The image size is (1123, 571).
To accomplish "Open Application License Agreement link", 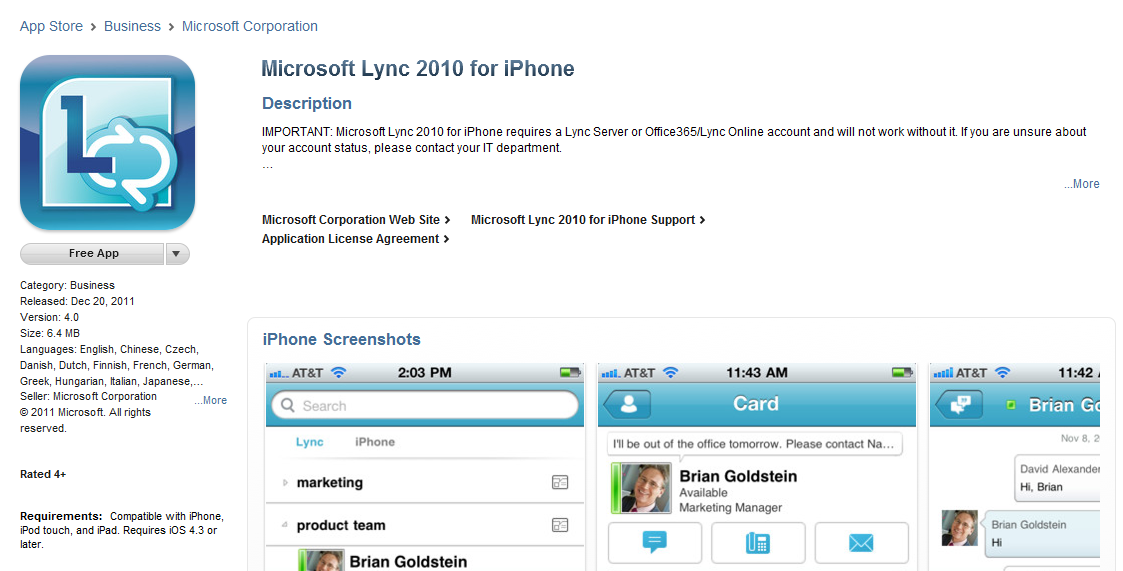I will (355, 239).
